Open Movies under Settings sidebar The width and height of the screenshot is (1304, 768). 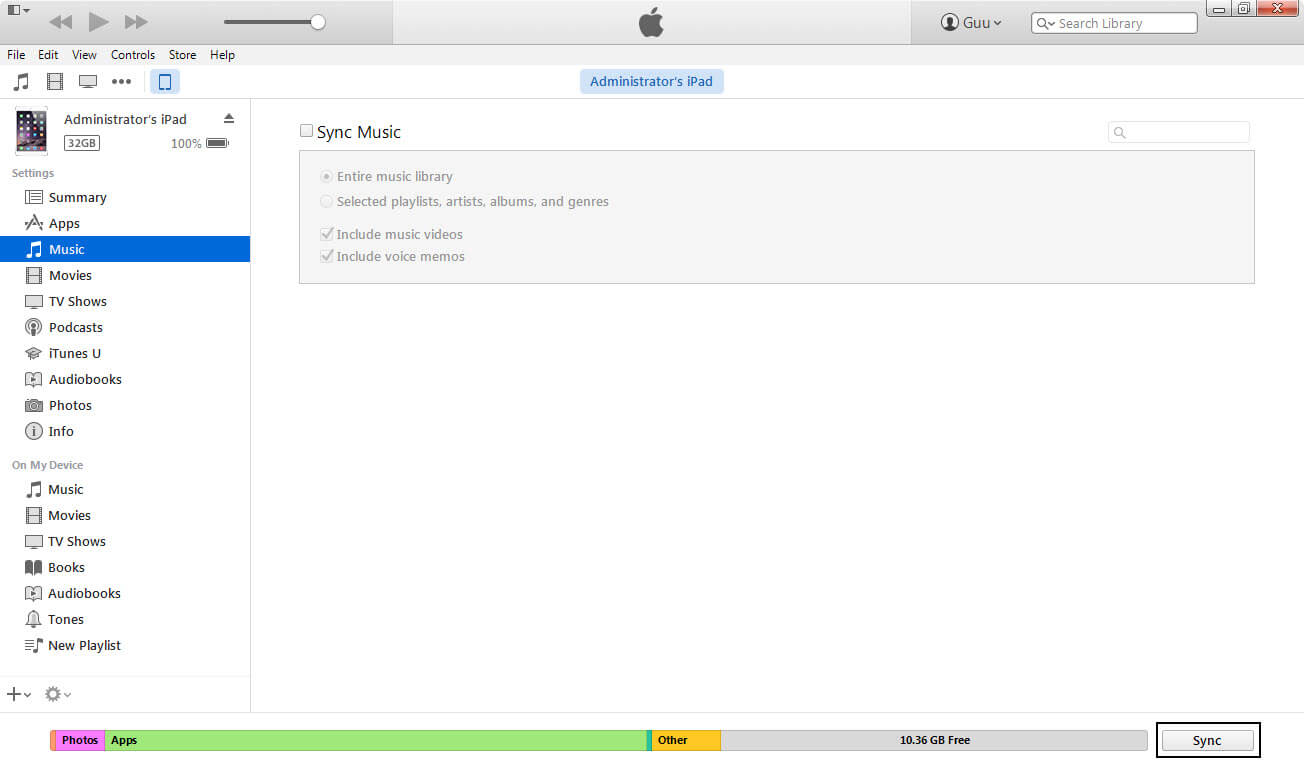[125, 275]
